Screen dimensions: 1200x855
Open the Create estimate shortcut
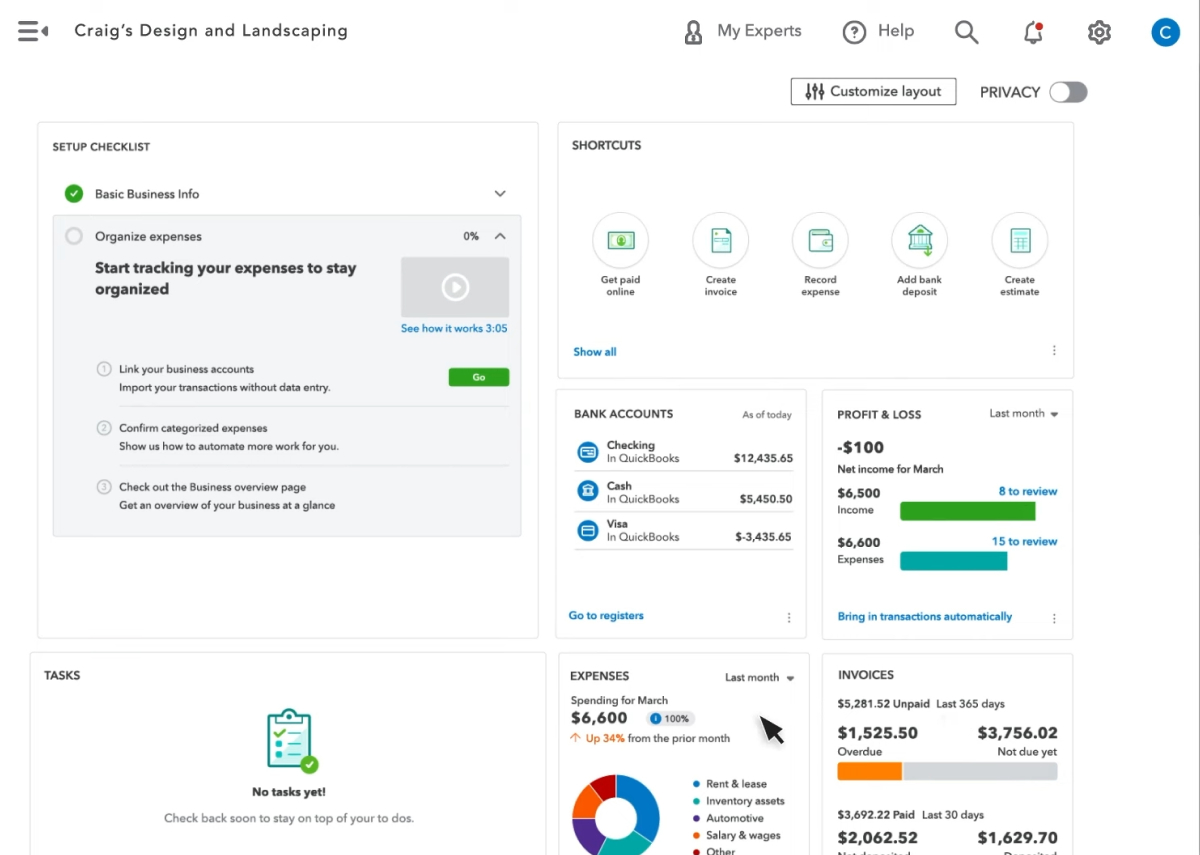(1019, 241)
